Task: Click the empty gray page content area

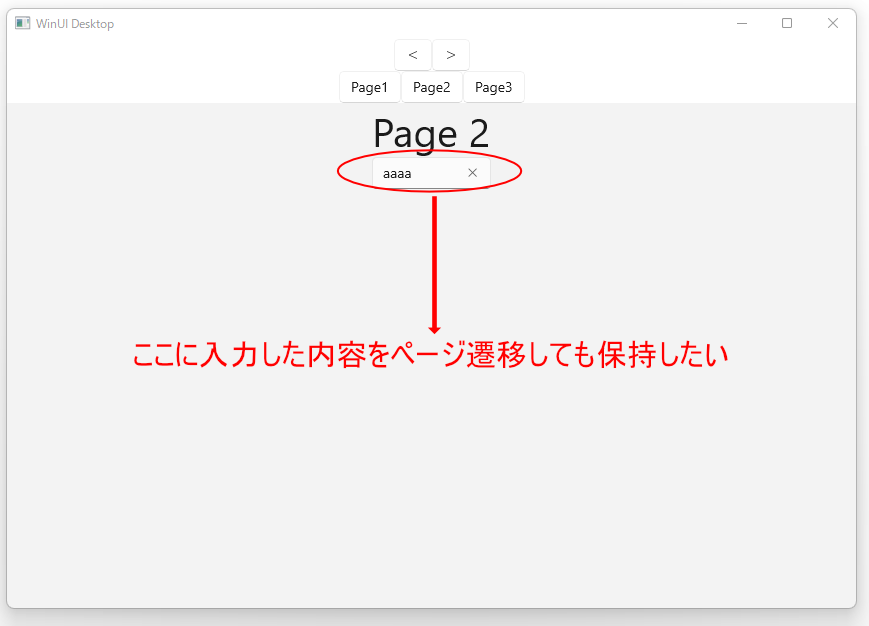Action: 431,488
